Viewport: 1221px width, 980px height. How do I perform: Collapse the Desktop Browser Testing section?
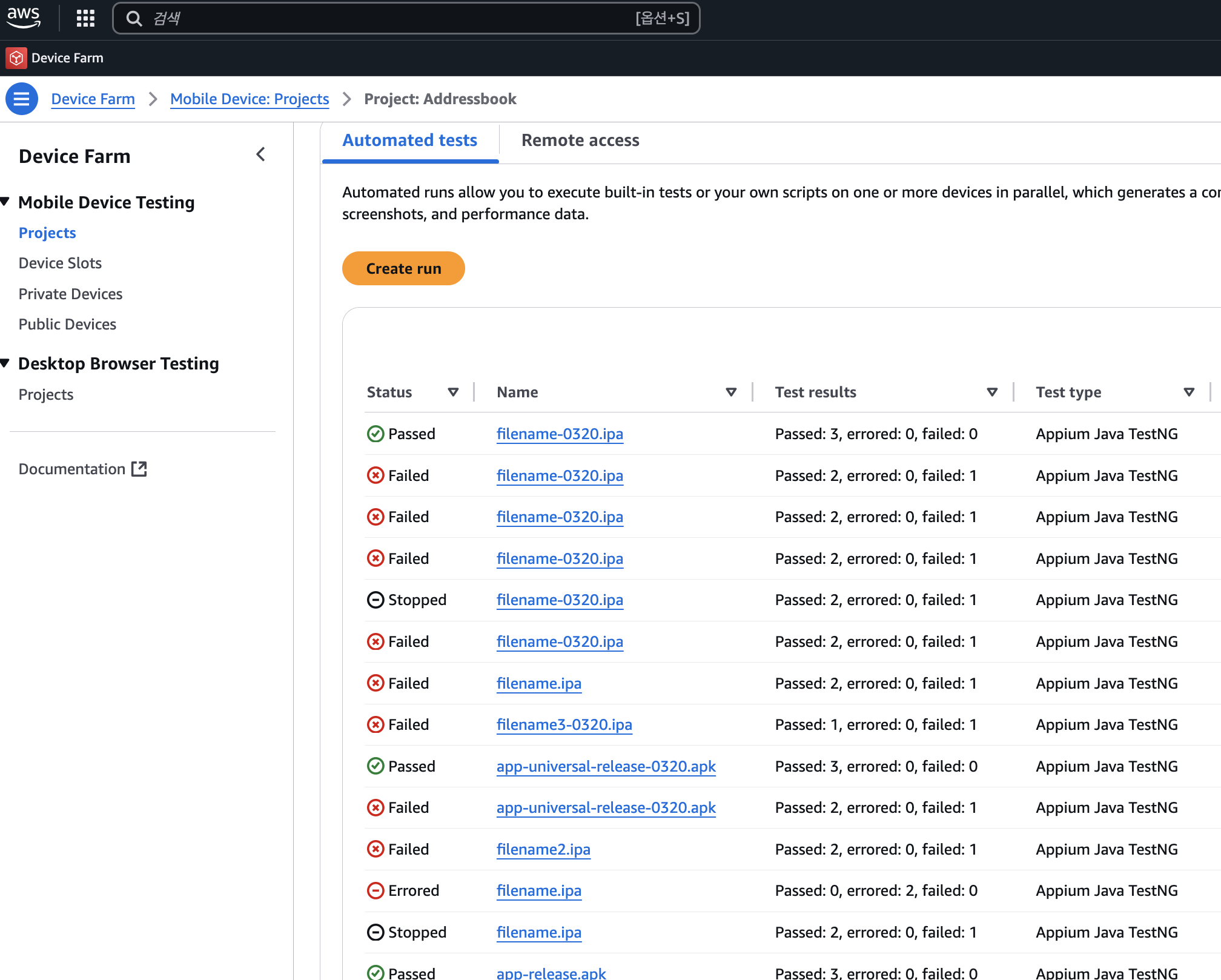click(5, 363)
